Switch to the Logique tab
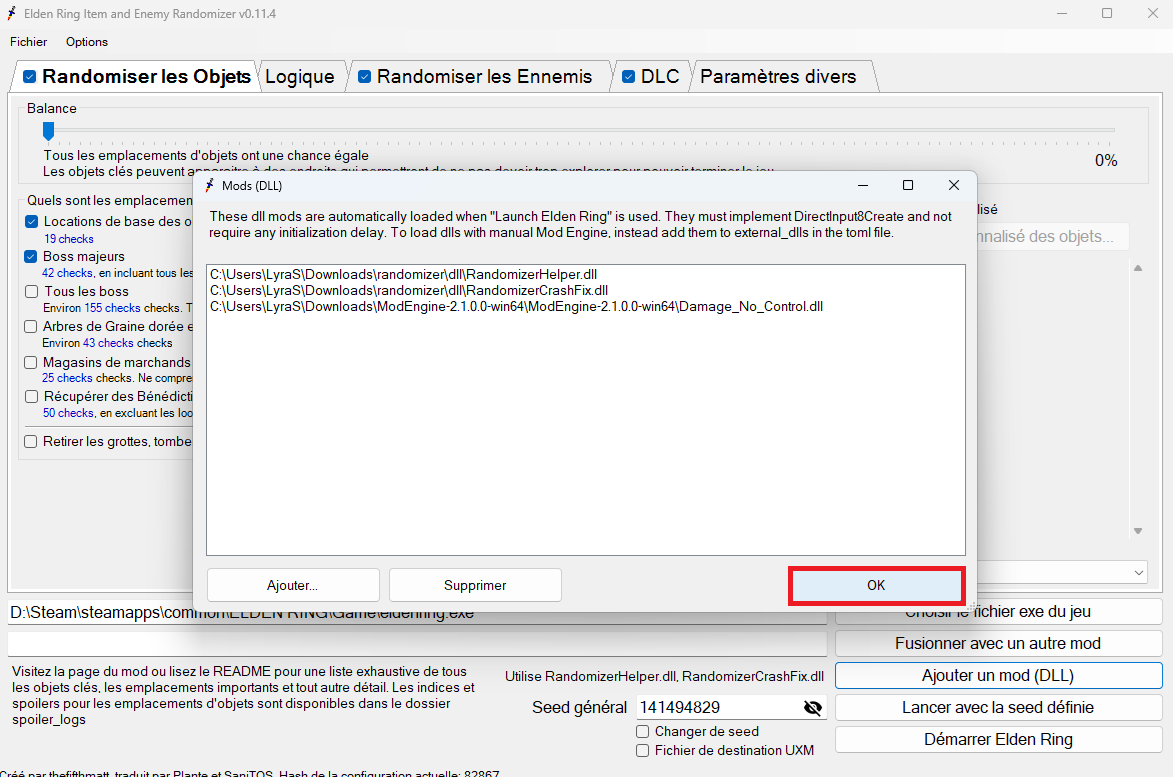The width and height of the screenshot is (1173, 777). tap(299, 77)
